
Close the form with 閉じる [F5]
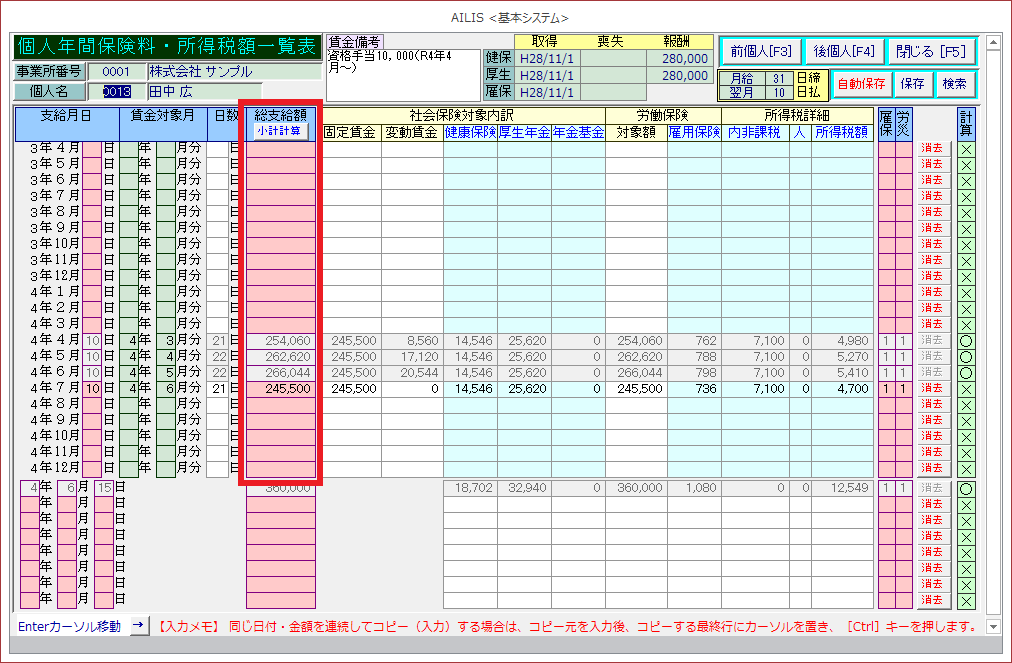(x=930, y=51)
